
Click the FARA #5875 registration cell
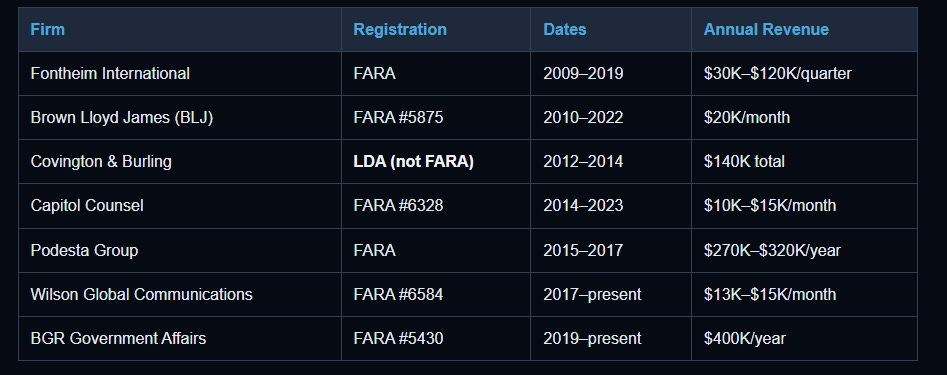pos(436,118)
